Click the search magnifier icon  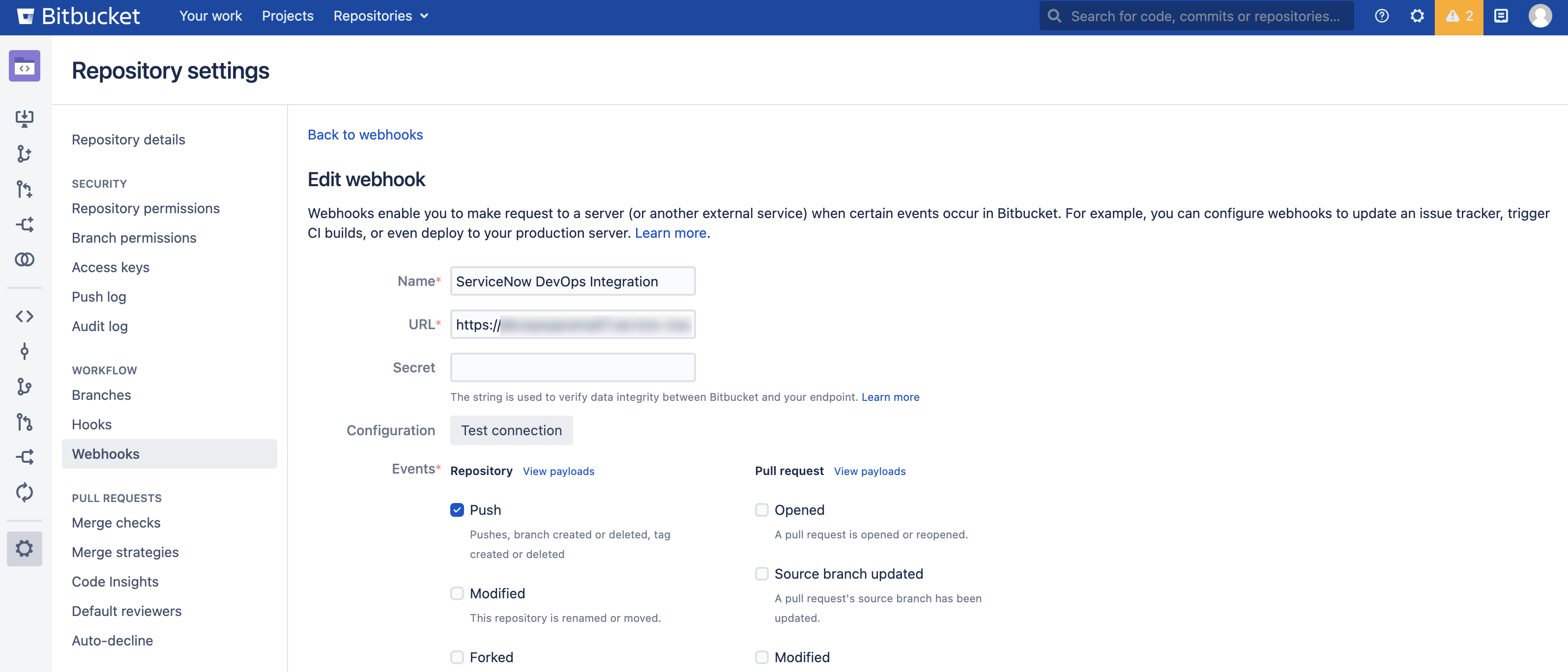click(1055, 16)
